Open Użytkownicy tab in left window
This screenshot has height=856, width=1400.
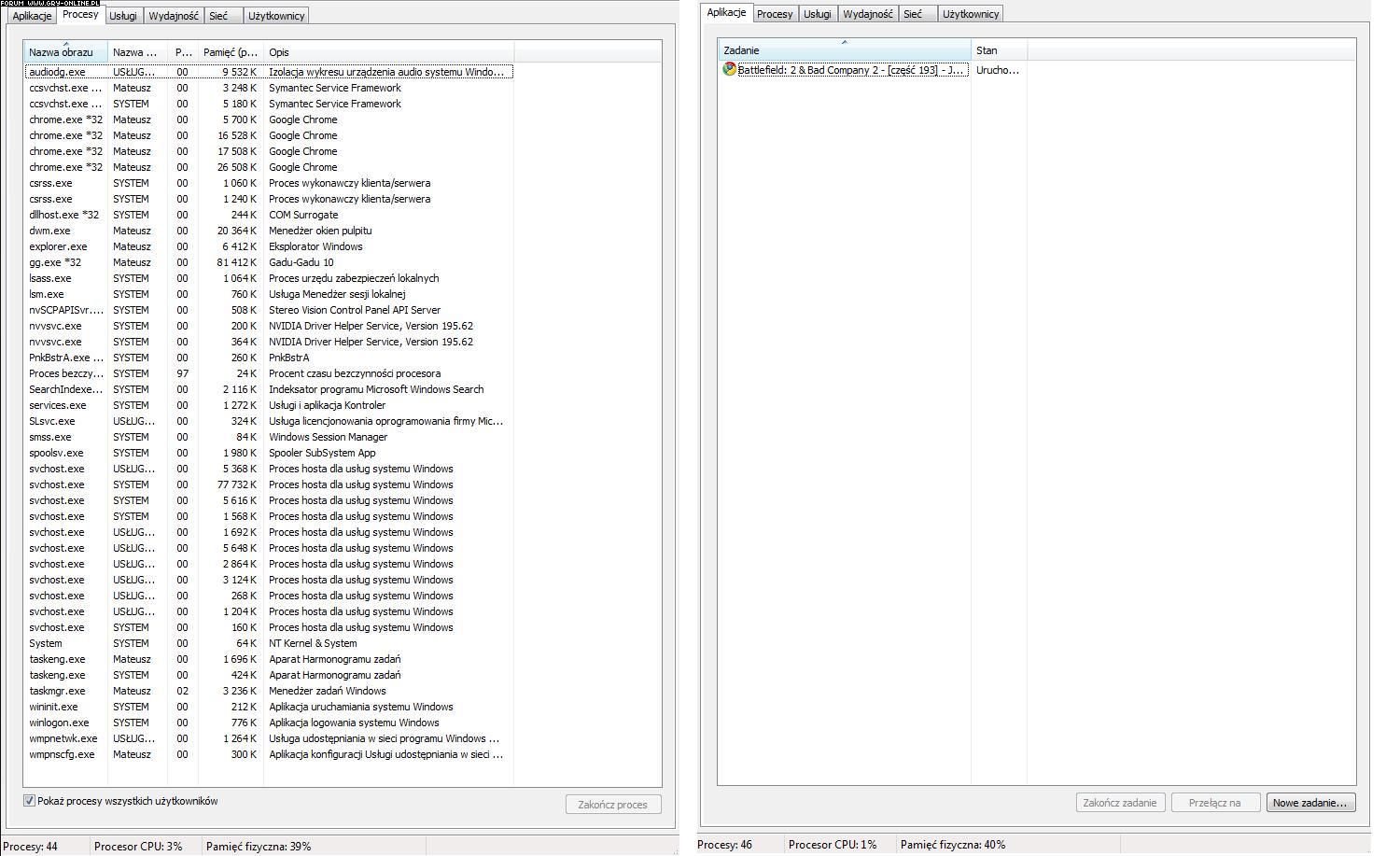(x=276, y=16)
